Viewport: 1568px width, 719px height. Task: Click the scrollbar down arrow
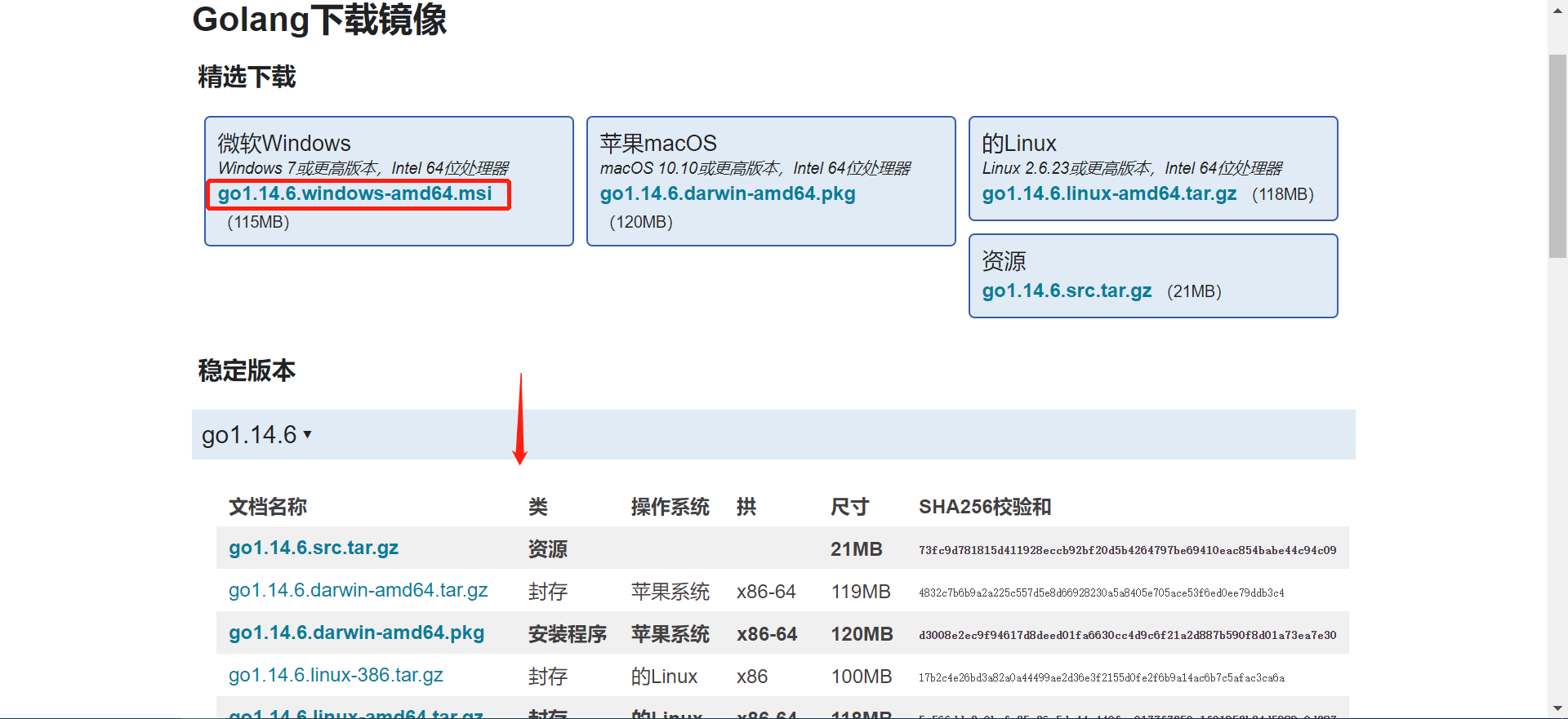1557,709
